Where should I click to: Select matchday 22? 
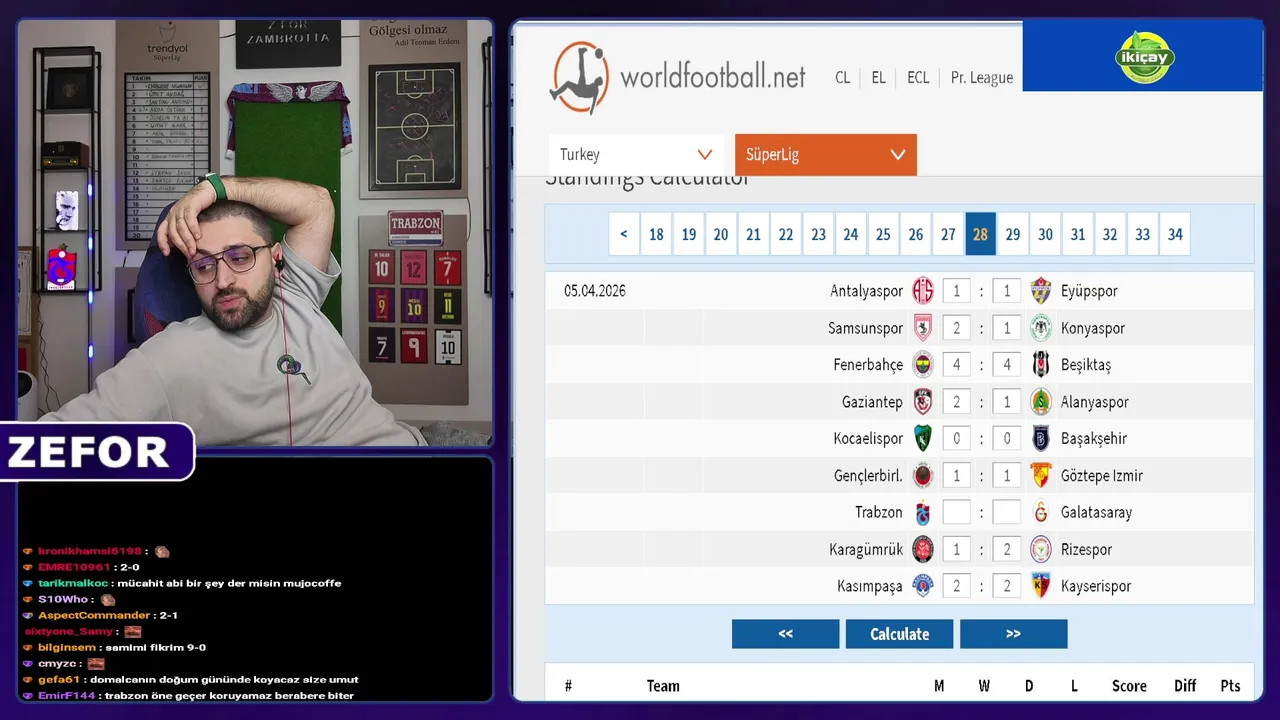786,234
